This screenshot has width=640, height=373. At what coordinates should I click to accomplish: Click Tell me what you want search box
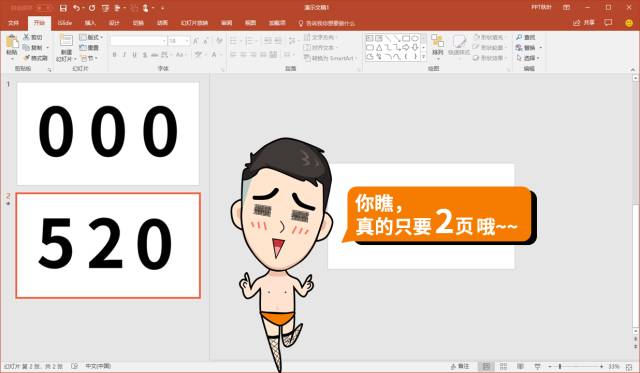[x=327, y=23]
